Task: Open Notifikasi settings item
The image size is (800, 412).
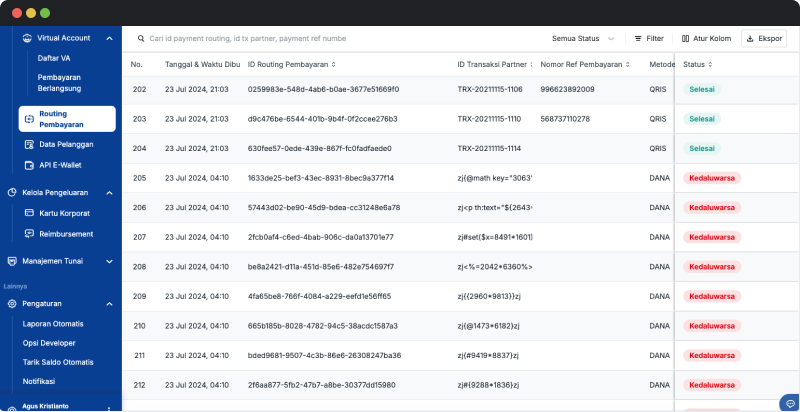Action: (x=39, y=381)
